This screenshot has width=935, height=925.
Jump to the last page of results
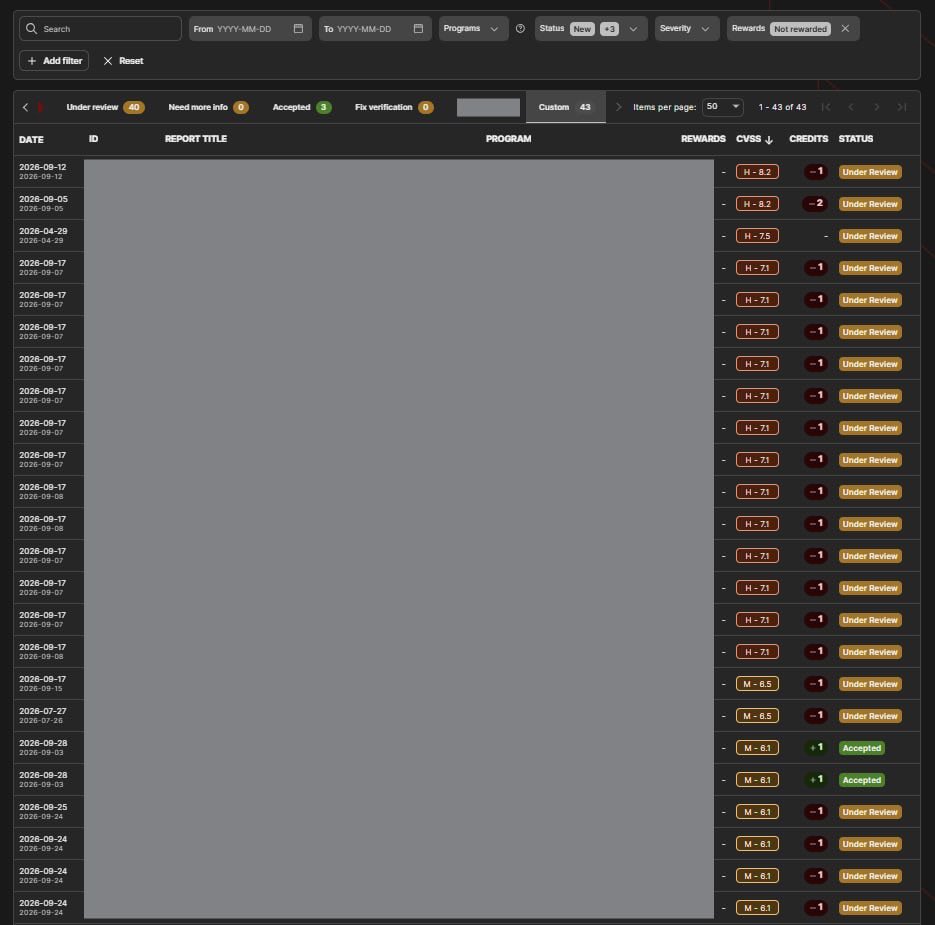click(x=902, y=107)
